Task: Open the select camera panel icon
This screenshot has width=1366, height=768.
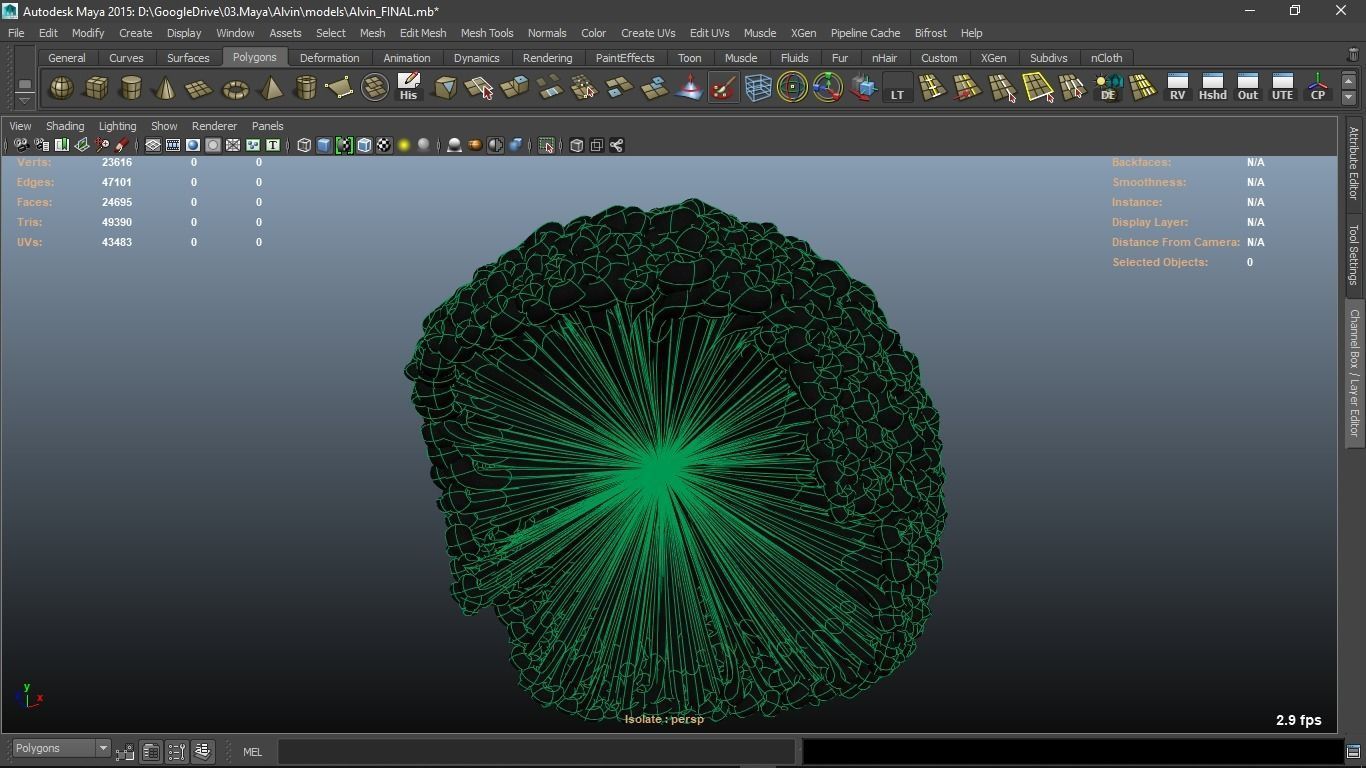Action: (x=21, y=146)
